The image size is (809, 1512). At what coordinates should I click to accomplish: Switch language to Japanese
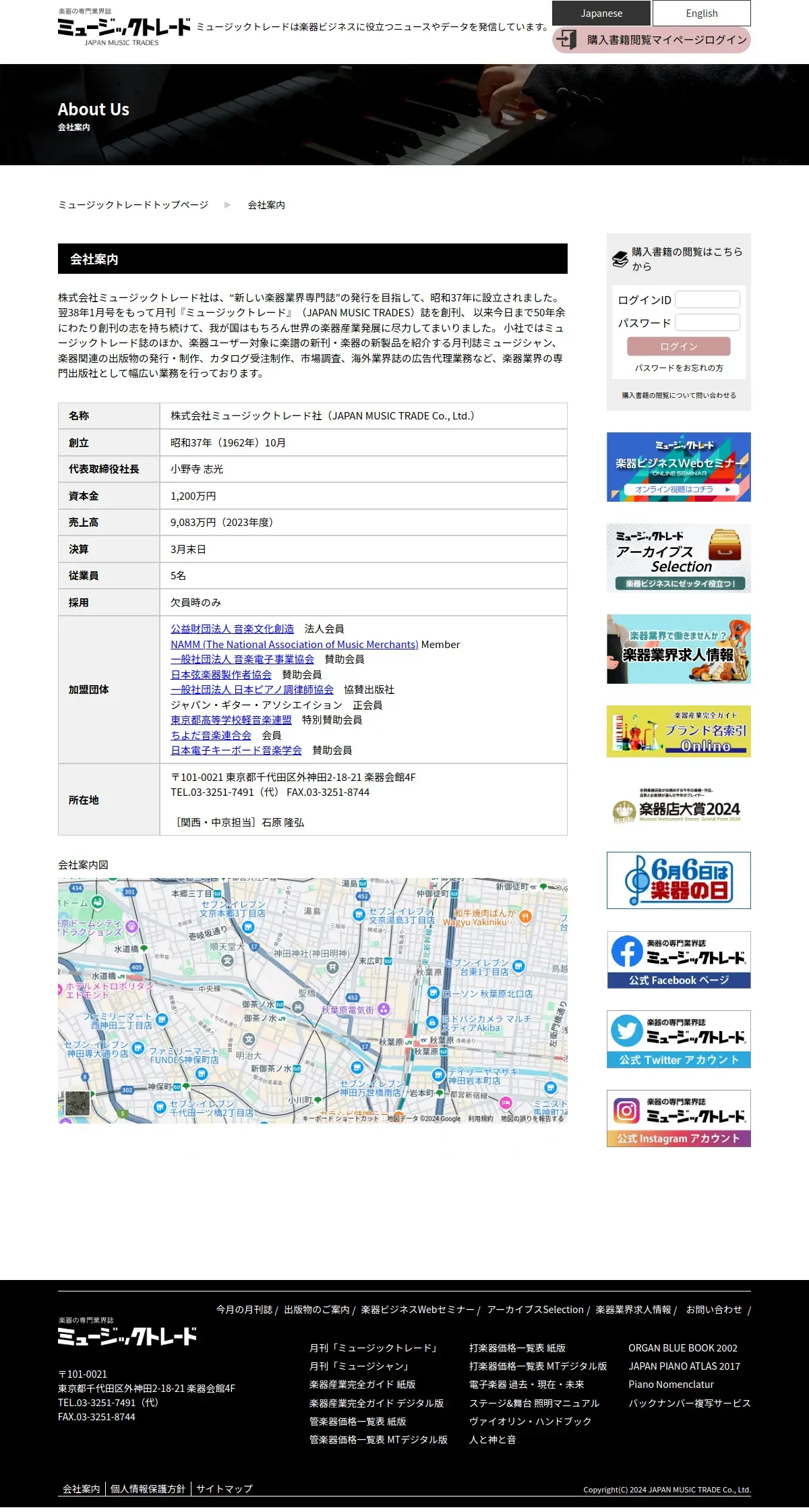[x=601, y=13]
